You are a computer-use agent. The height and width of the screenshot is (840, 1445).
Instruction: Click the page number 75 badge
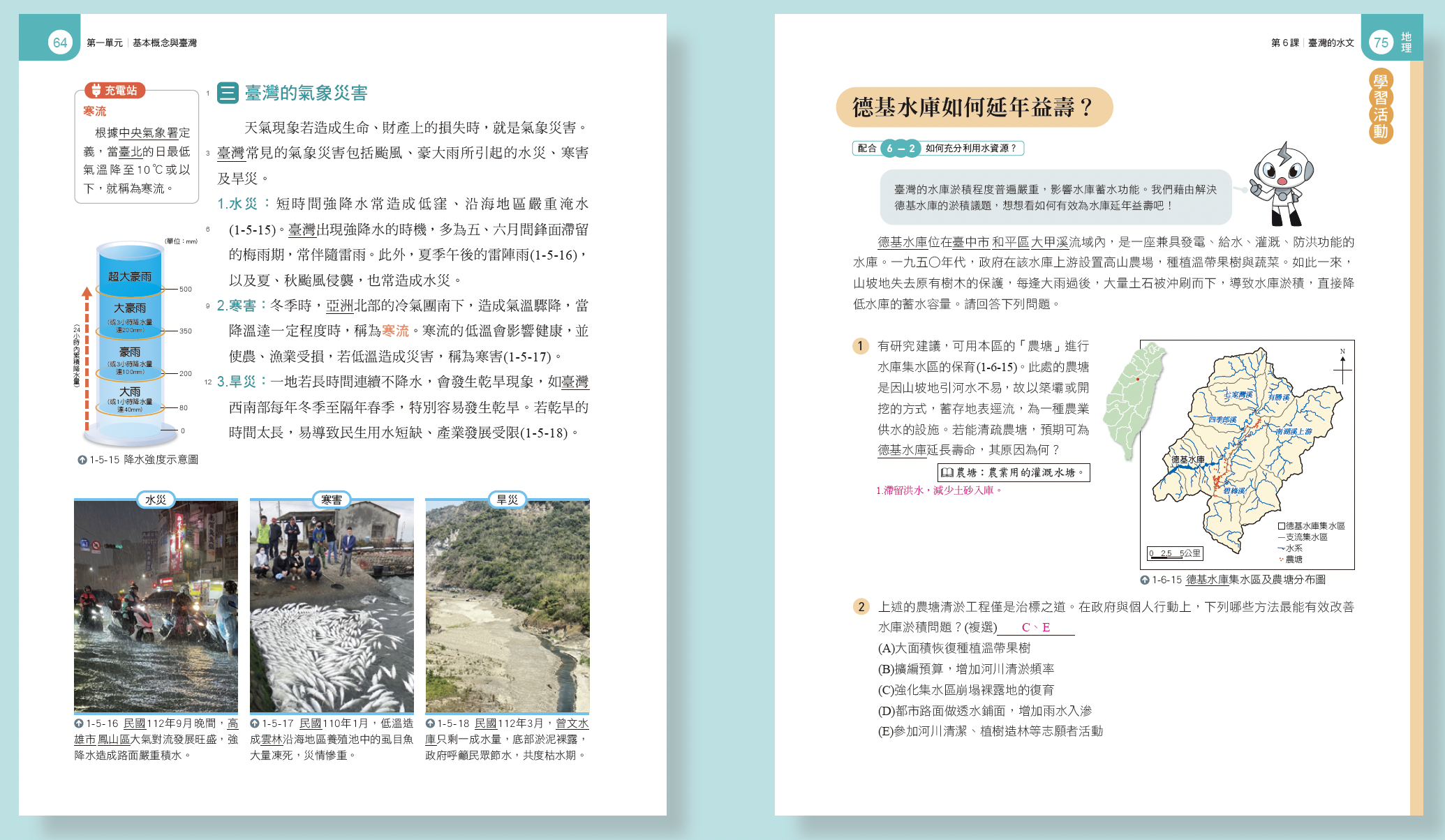[1381, 43]
